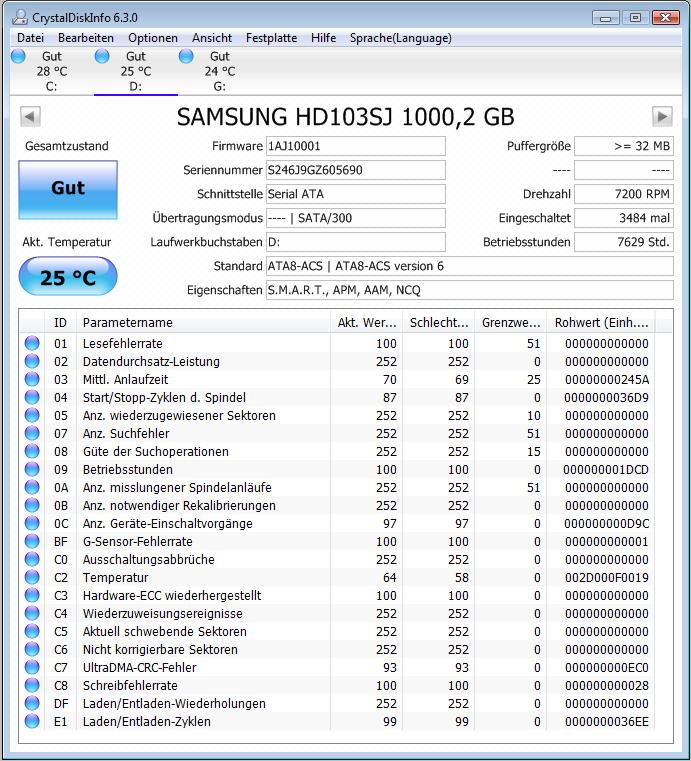691x761 pixels.
Task: Click the next disk arrow icon
Action: point(662,116)
